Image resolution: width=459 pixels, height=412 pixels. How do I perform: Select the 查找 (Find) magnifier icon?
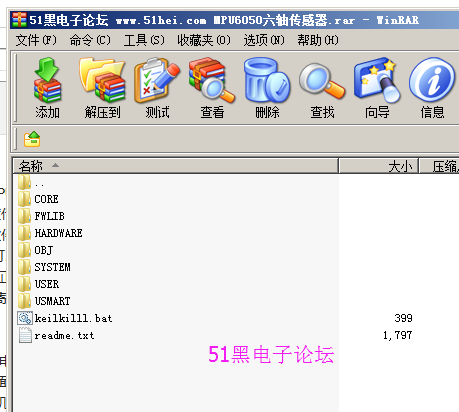tap(322, 88)
